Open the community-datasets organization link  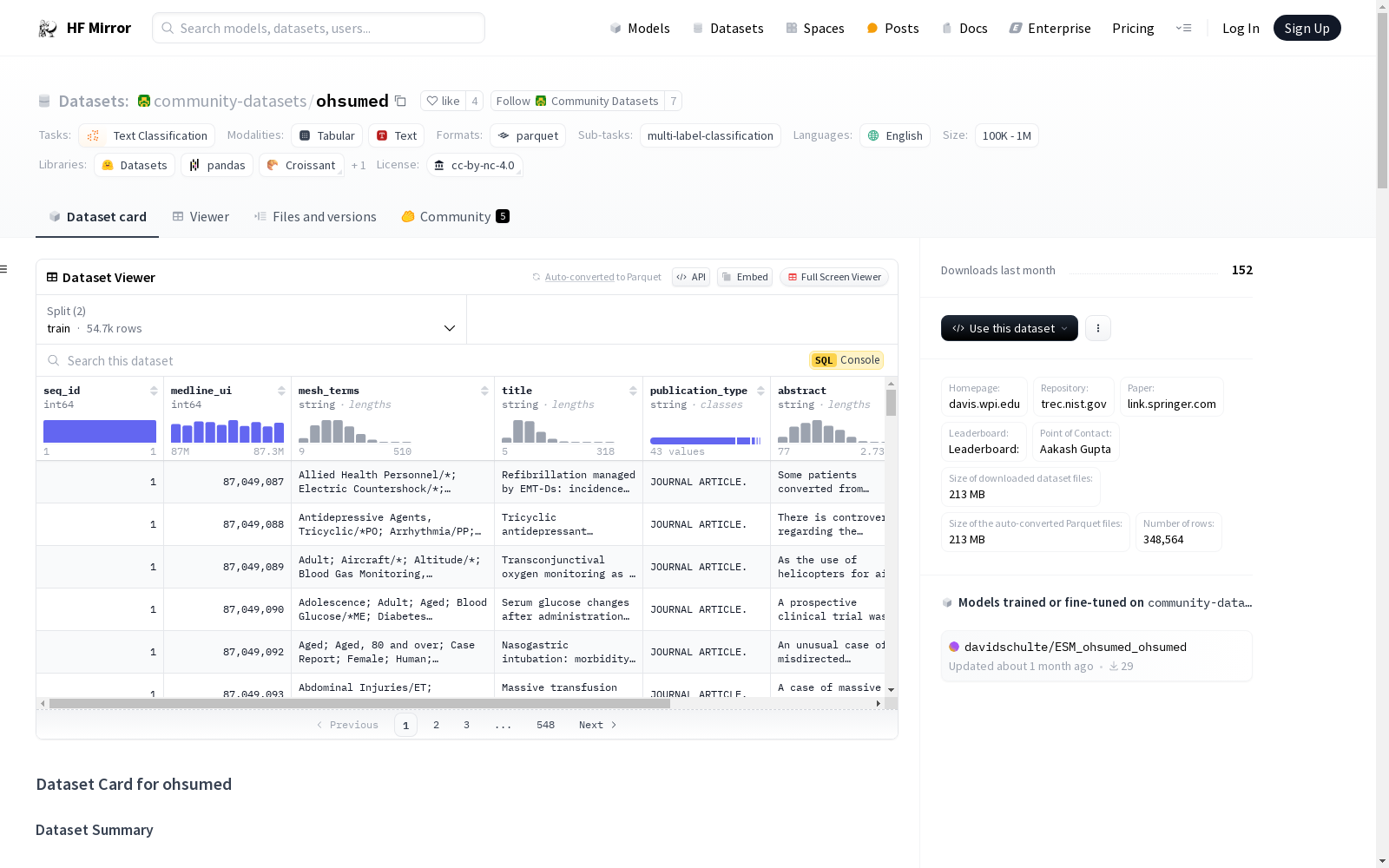(x=230, y=101)
